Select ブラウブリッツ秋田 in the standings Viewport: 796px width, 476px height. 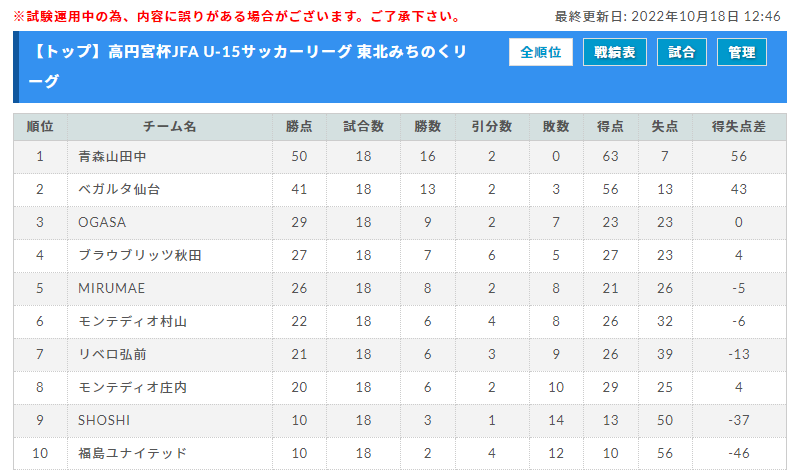(140, 255)
